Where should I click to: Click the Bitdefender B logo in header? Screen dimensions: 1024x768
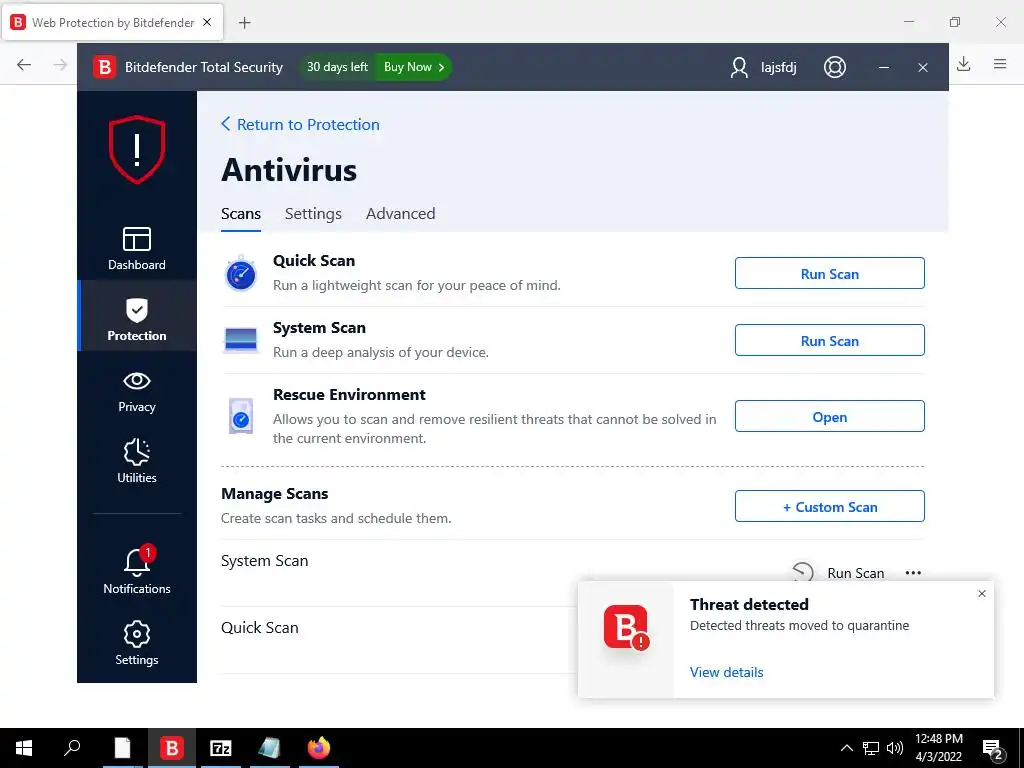coord(104,67)
